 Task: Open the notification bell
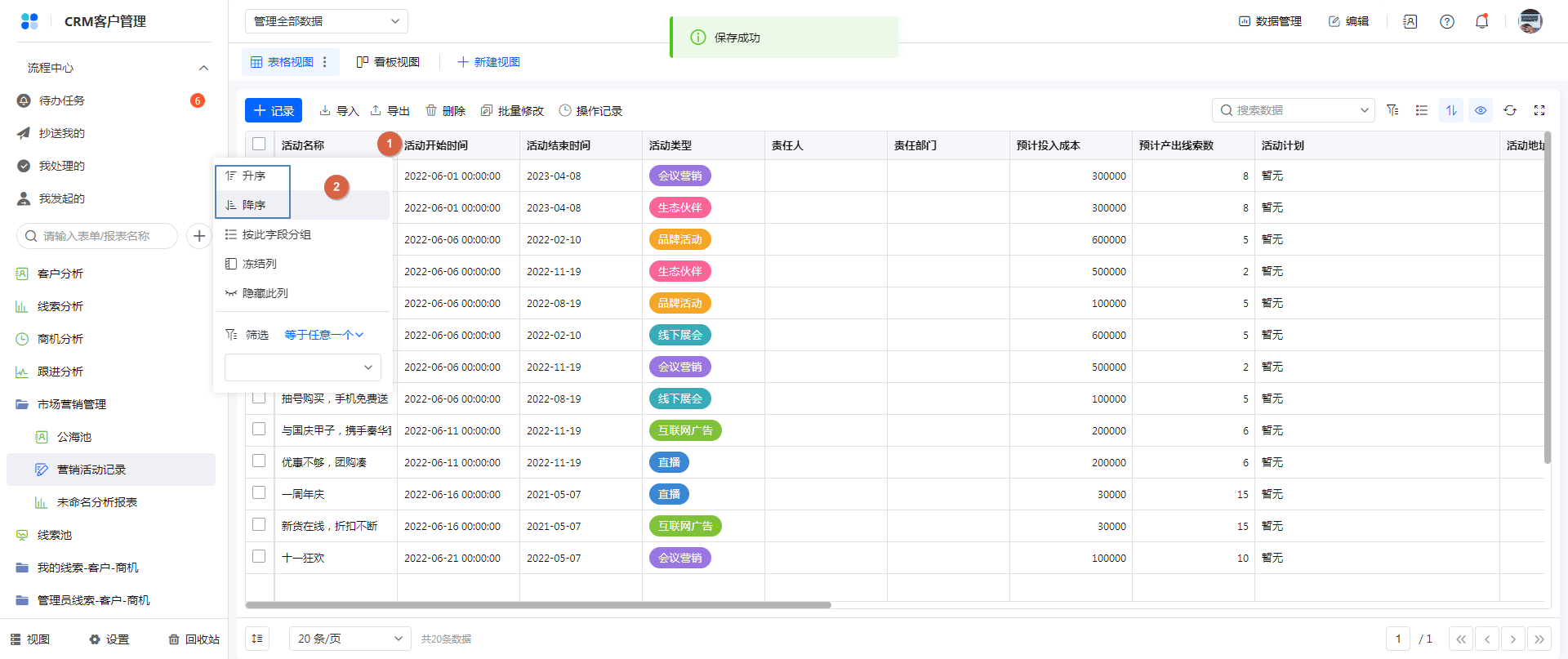click(x=1481, y=22)
